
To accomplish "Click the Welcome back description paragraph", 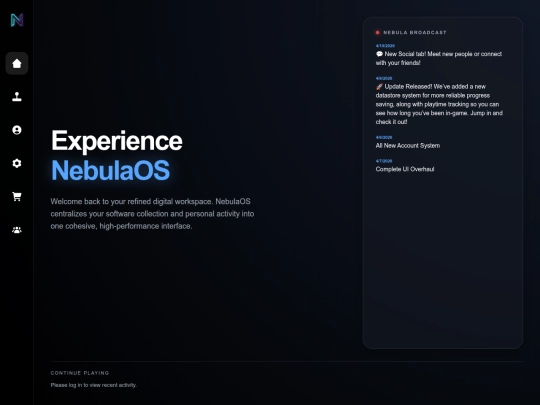I will [x=152, y=214].
